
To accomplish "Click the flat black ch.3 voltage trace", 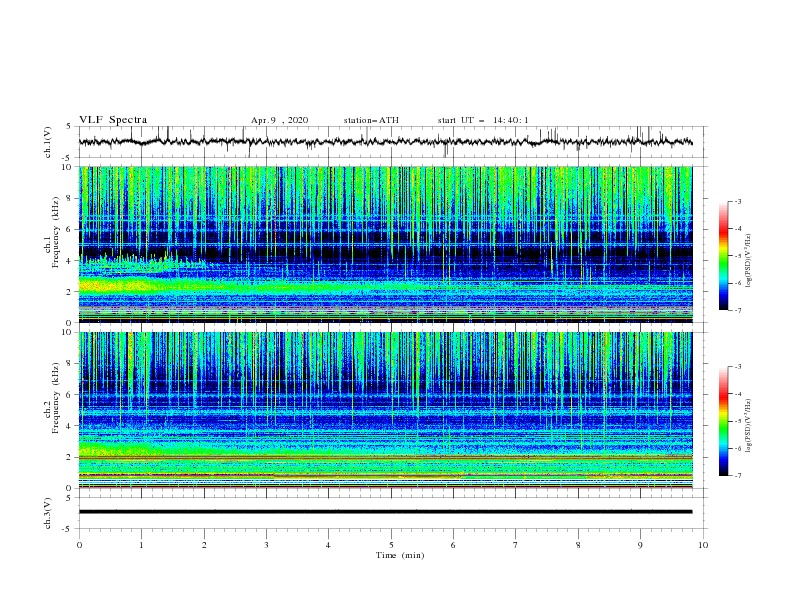I will (385, 512).
